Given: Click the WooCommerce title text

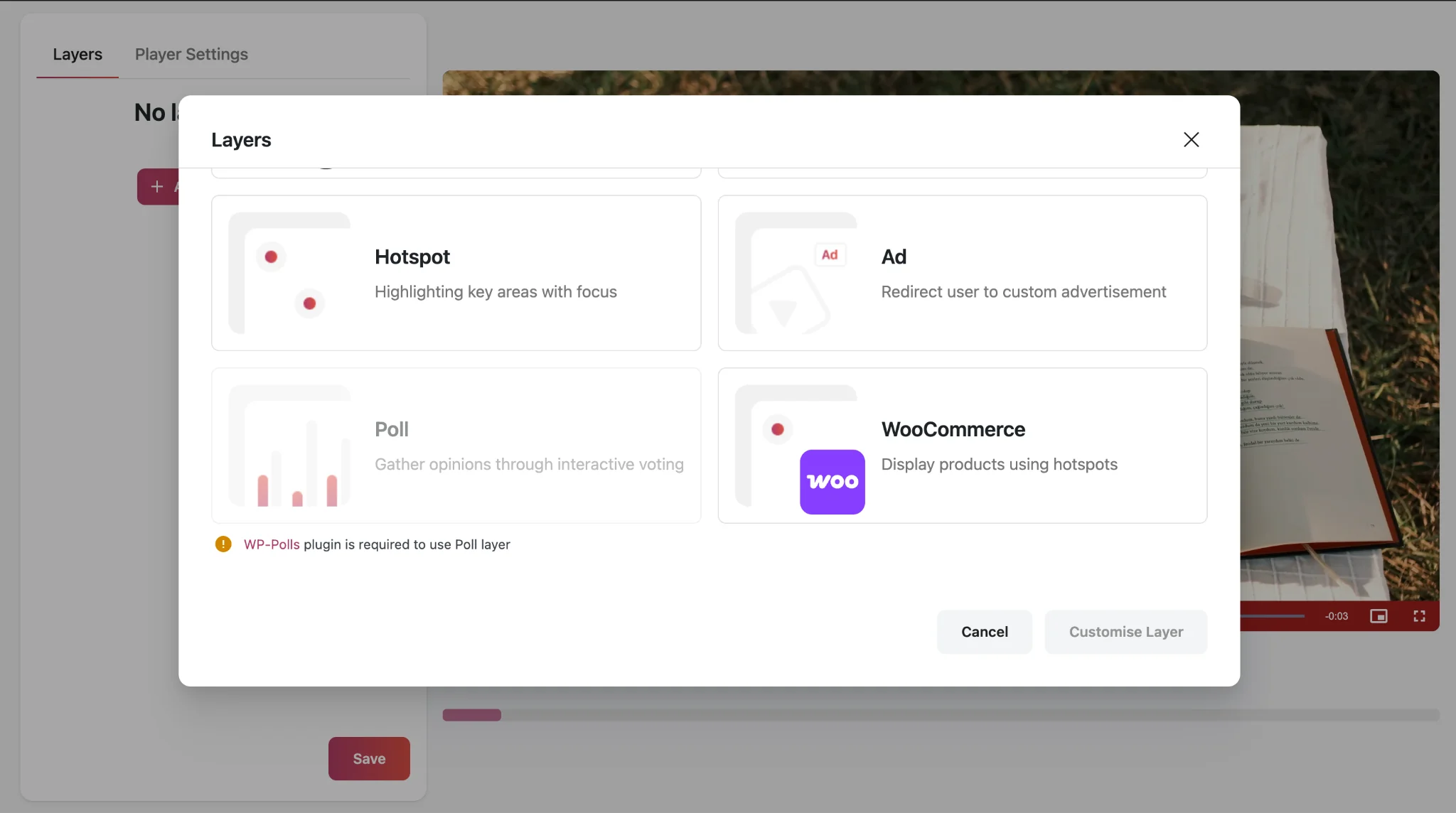Looking at the screenshot, I should (x=953, y=429).
